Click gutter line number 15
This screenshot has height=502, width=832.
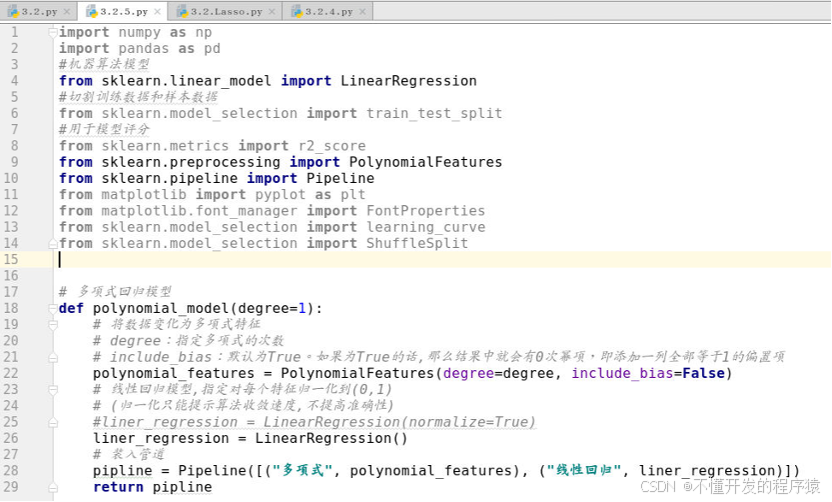point(11,259)
